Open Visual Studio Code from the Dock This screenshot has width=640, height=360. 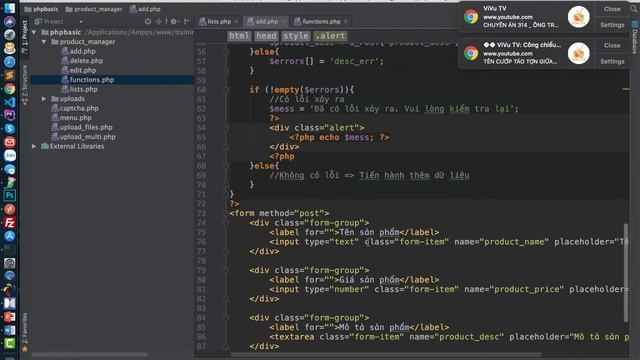[x=9, y=102]
